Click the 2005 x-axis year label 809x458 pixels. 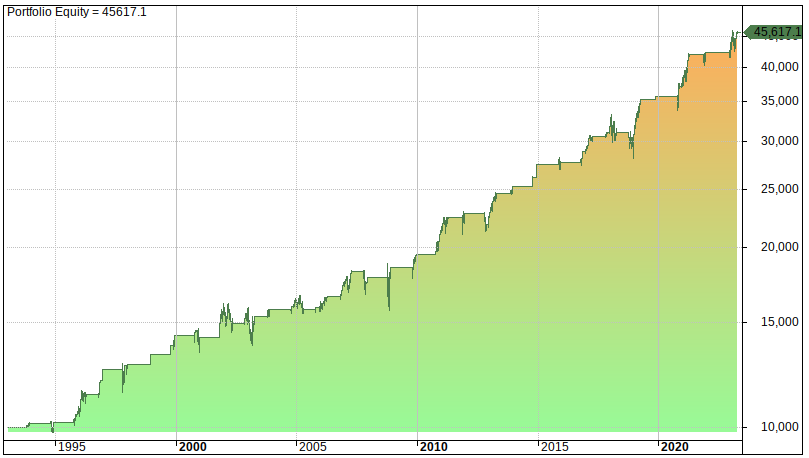(313, 447)
